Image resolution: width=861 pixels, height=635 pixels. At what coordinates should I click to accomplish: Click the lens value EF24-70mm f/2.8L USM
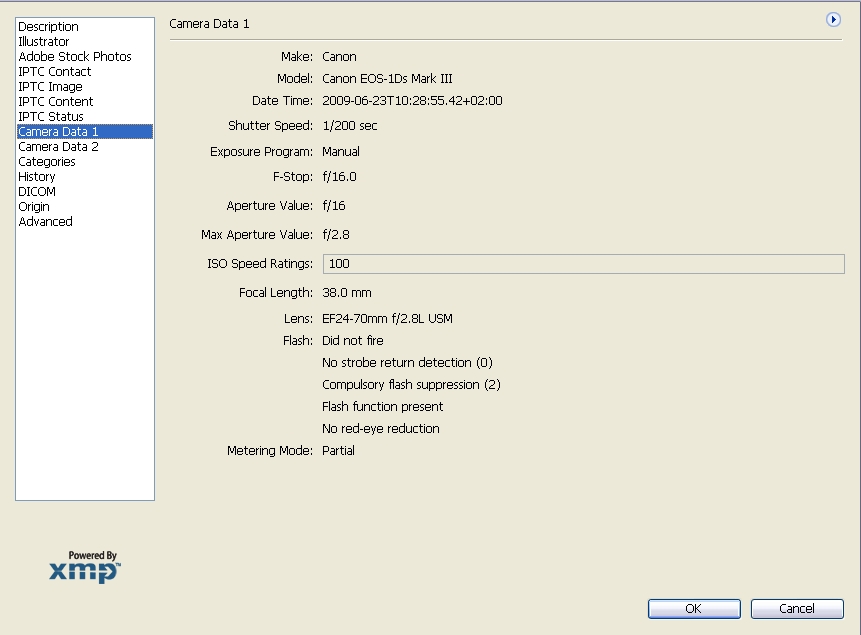click(x=387, y=319)
